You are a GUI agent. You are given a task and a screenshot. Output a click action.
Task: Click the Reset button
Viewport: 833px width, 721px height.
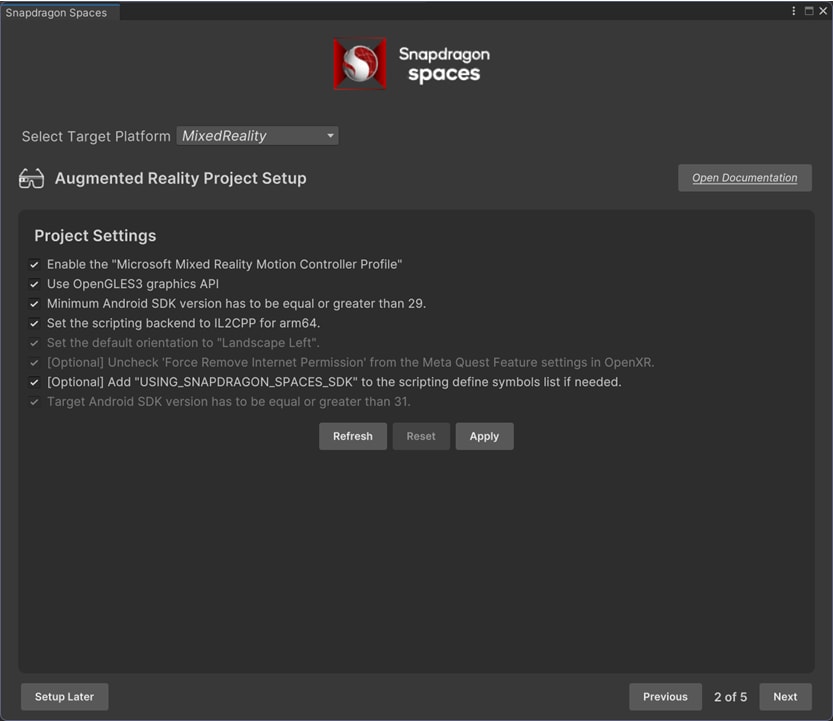(421, 436)
